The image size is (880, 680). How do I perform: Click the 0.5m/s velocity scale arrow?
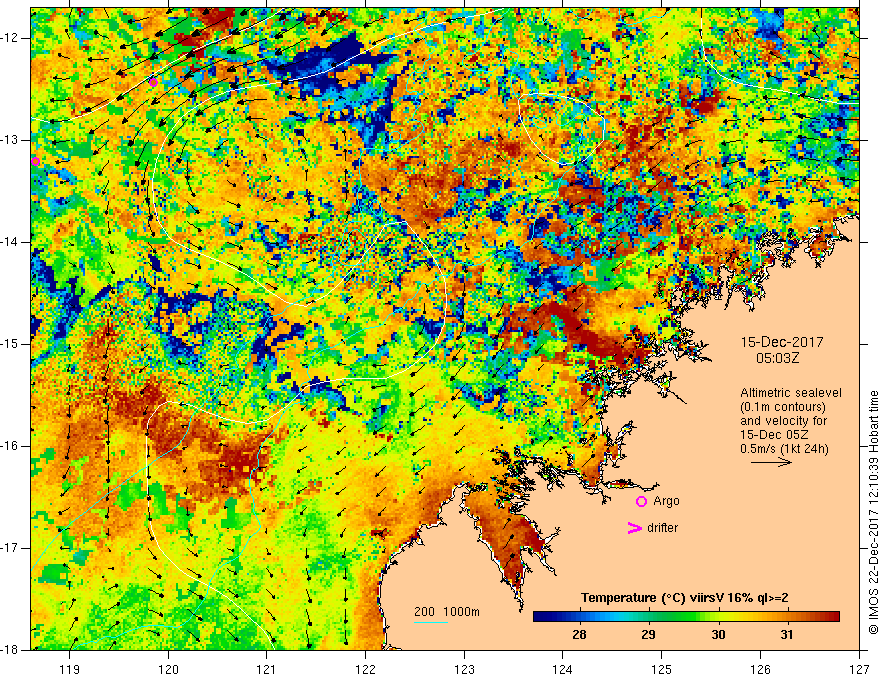[771, 462]
